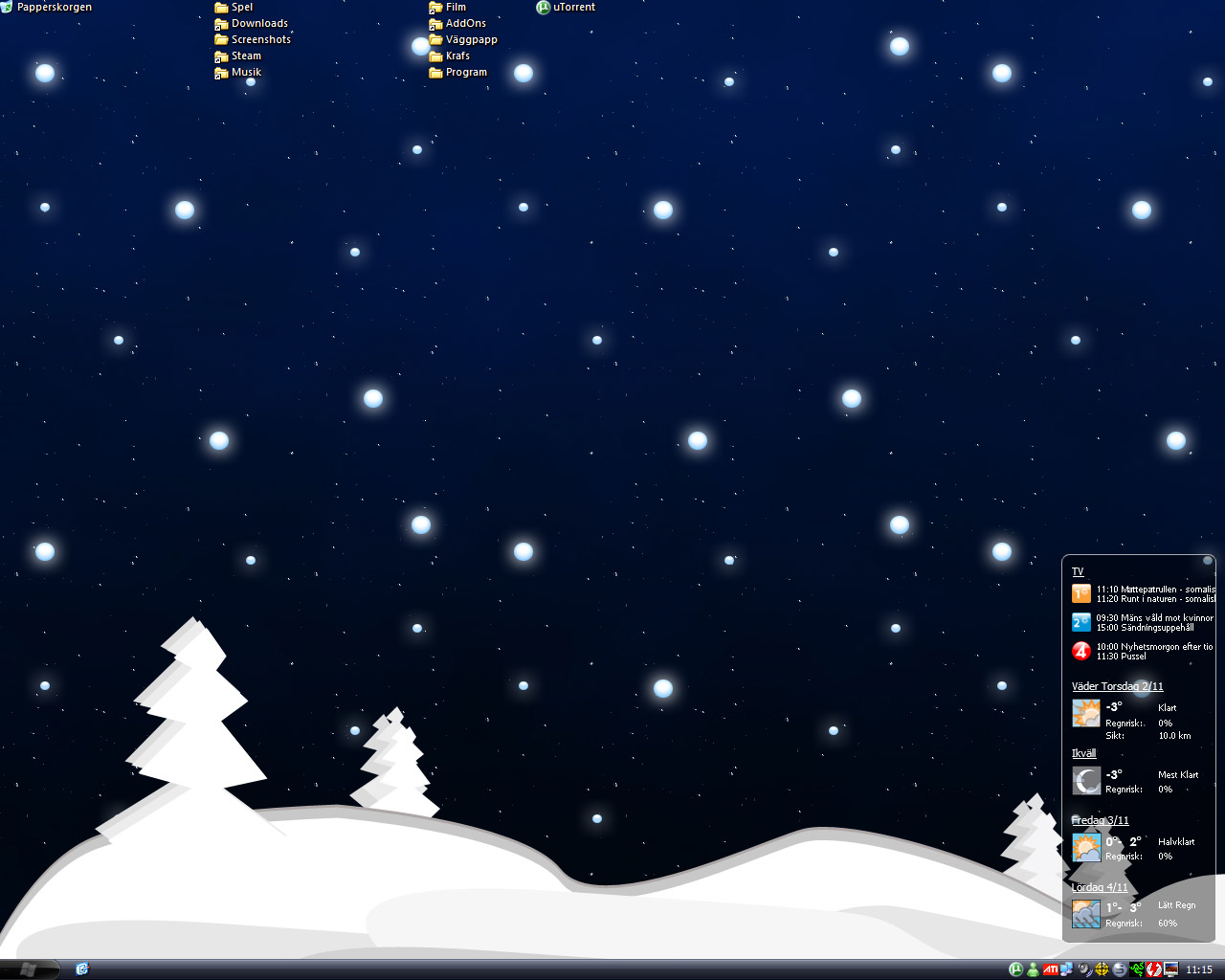This screenshot has height=980, width=1225.
Task: Click the Väder Torsdag 2/11 heading
Action: [x=1117, y=686]
